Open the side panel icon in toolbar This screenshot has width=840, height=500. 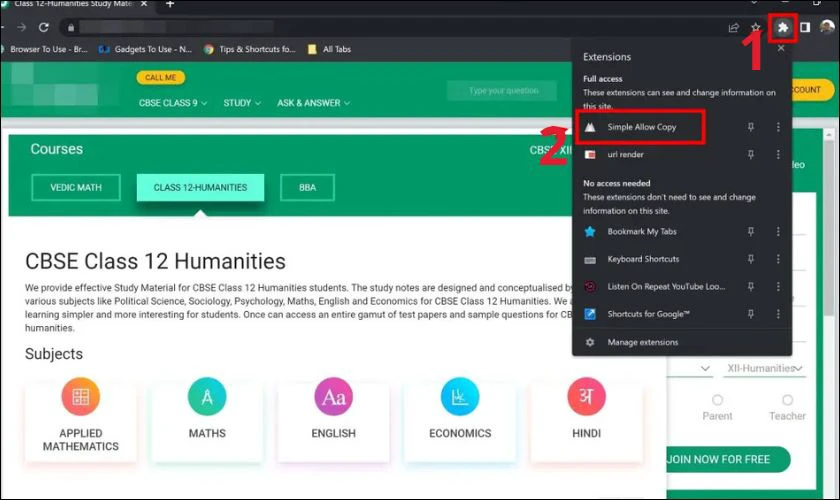[x=805, y=27]
